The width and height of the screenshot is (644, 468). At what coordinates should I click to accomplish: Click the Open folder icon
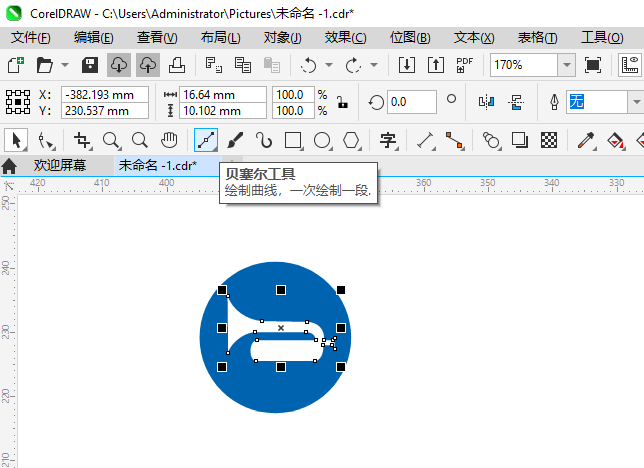(44, 65)
